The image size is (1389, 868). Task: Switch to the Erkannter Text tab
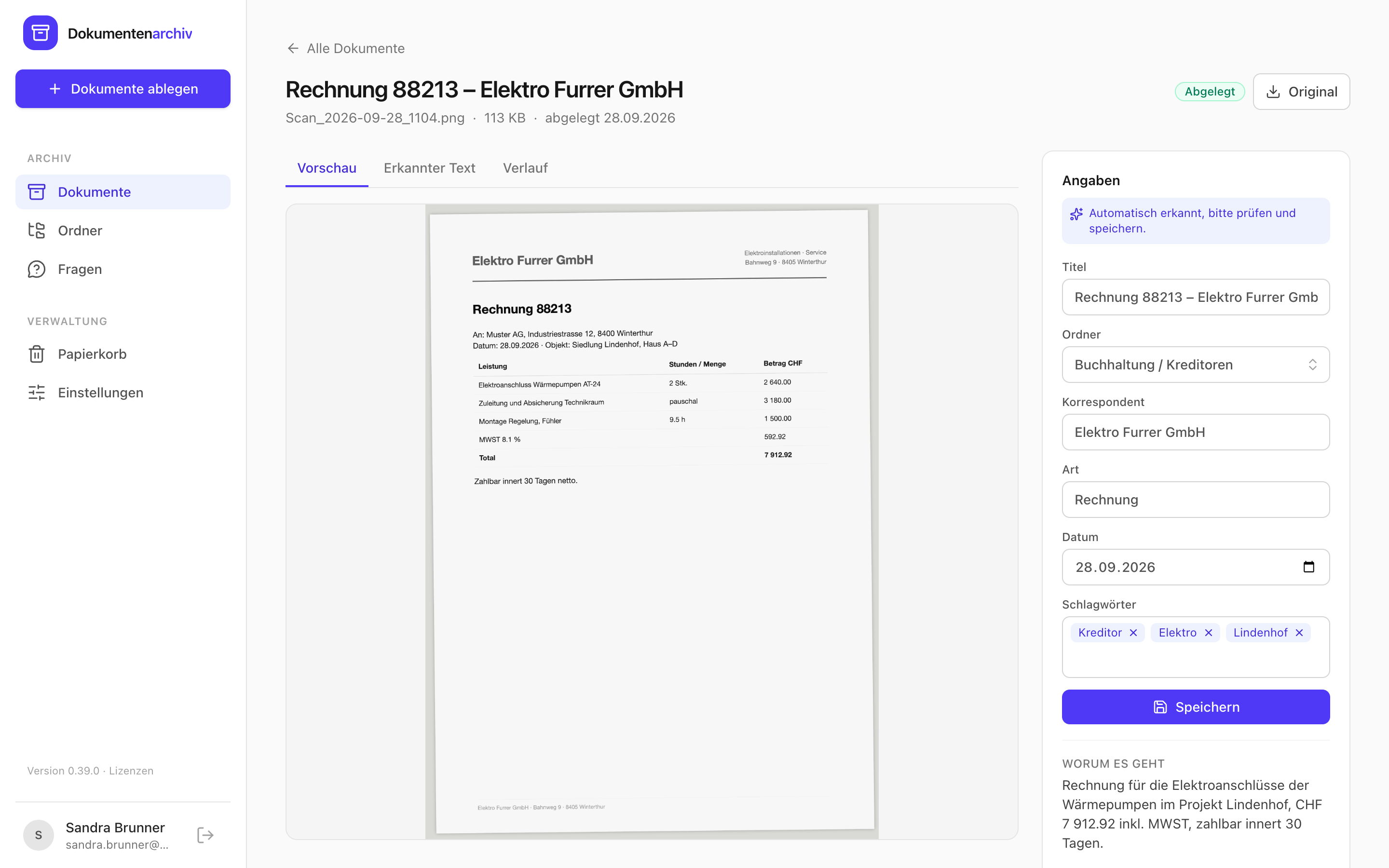(429, 168)
